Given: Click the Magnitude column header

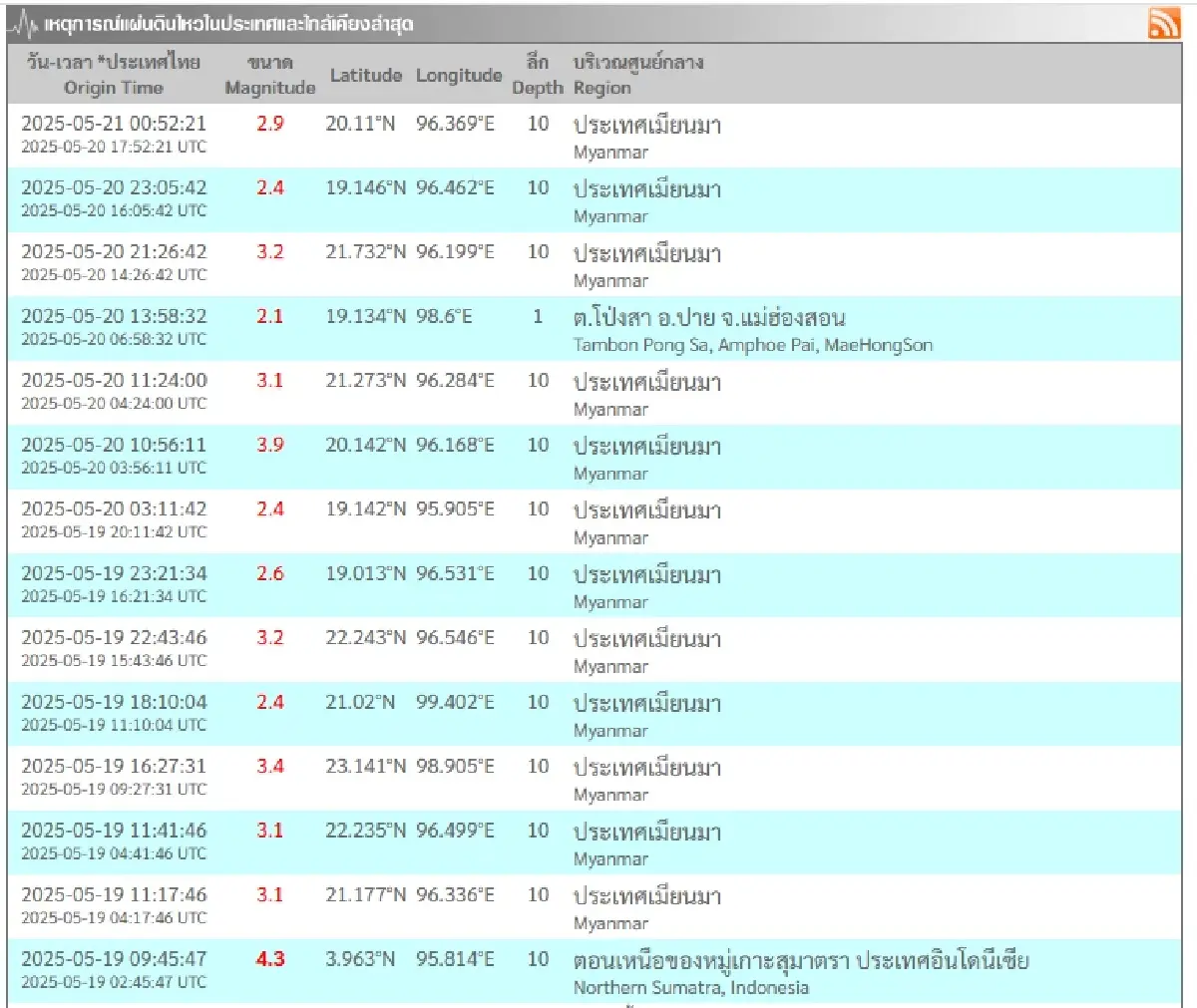Looking at the screenshot, I should point(269,75).
